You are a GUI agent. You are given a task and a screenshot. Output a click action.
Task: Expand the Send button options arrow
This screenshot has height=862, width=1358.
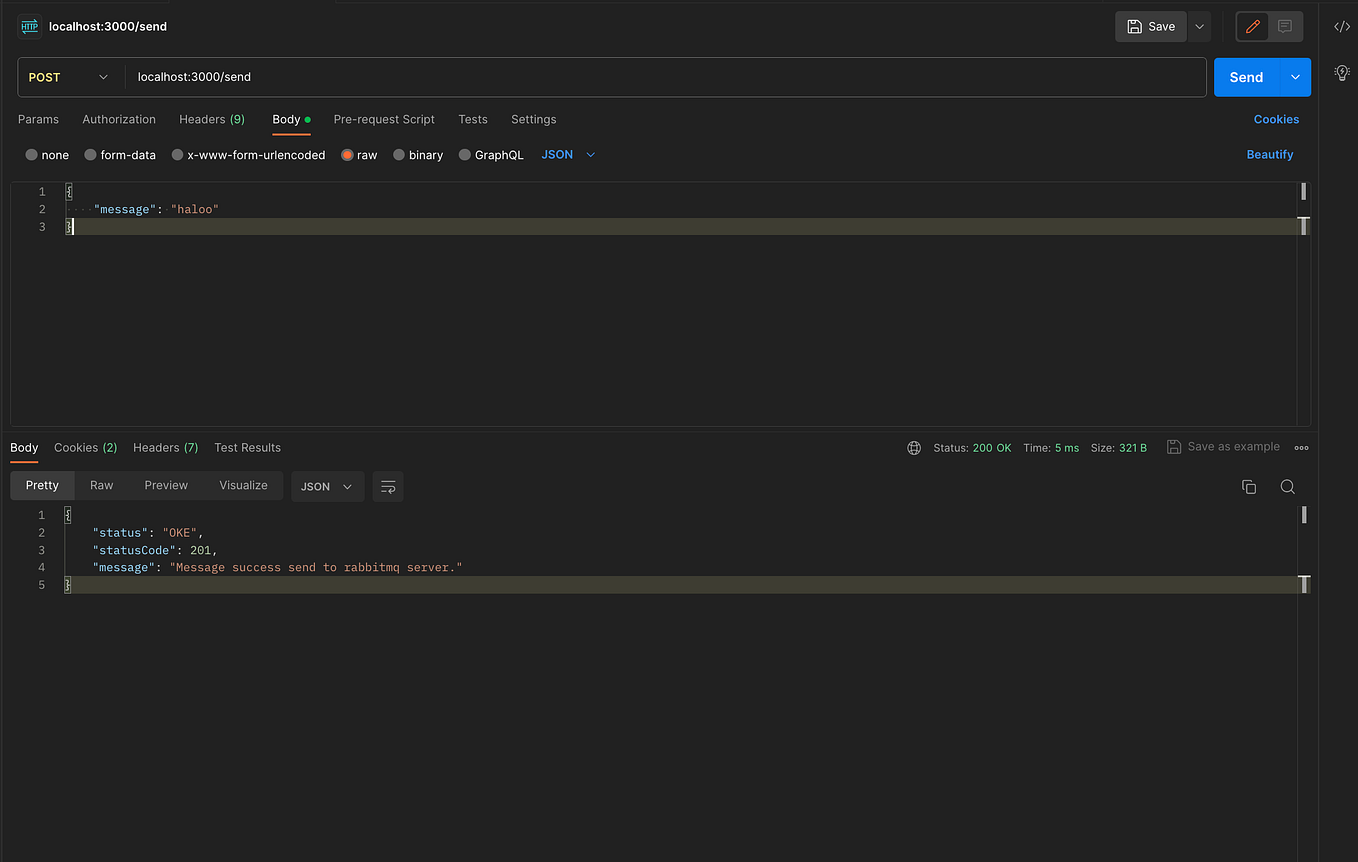pyautogui.click(x=1295, y=76)
